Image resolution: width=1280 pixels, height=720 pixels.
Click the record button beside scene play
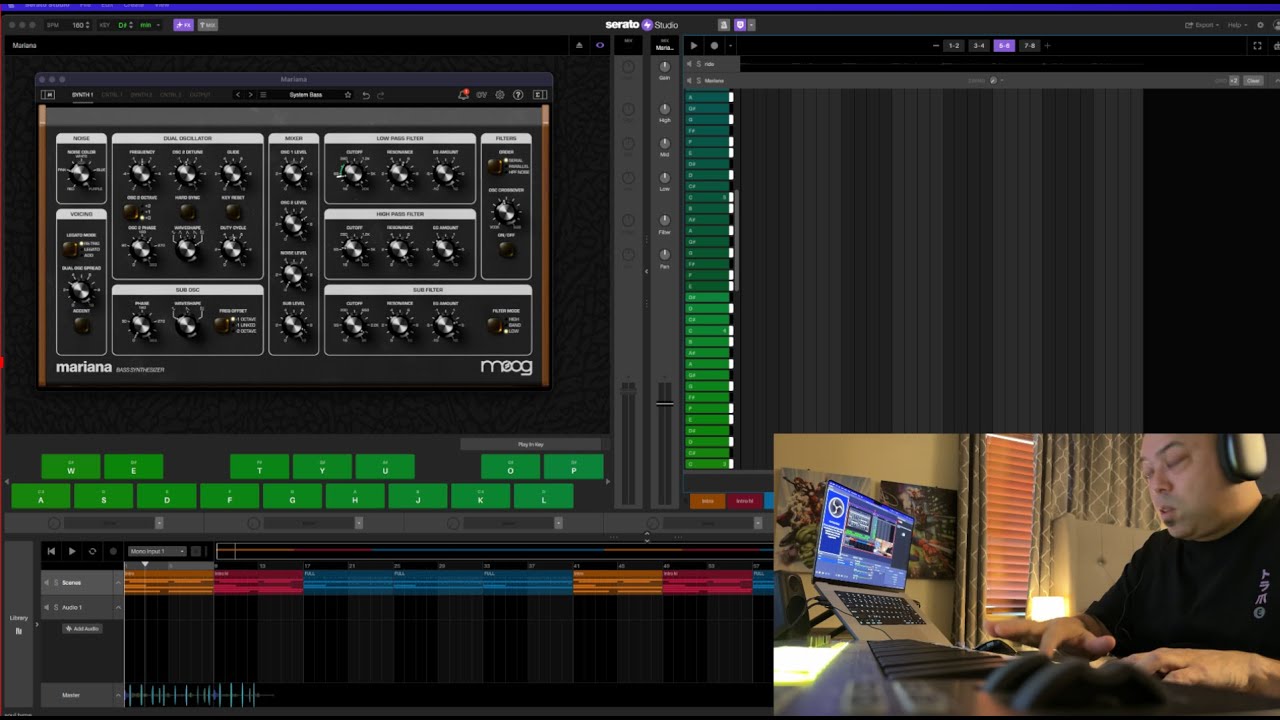click(714, 45)
